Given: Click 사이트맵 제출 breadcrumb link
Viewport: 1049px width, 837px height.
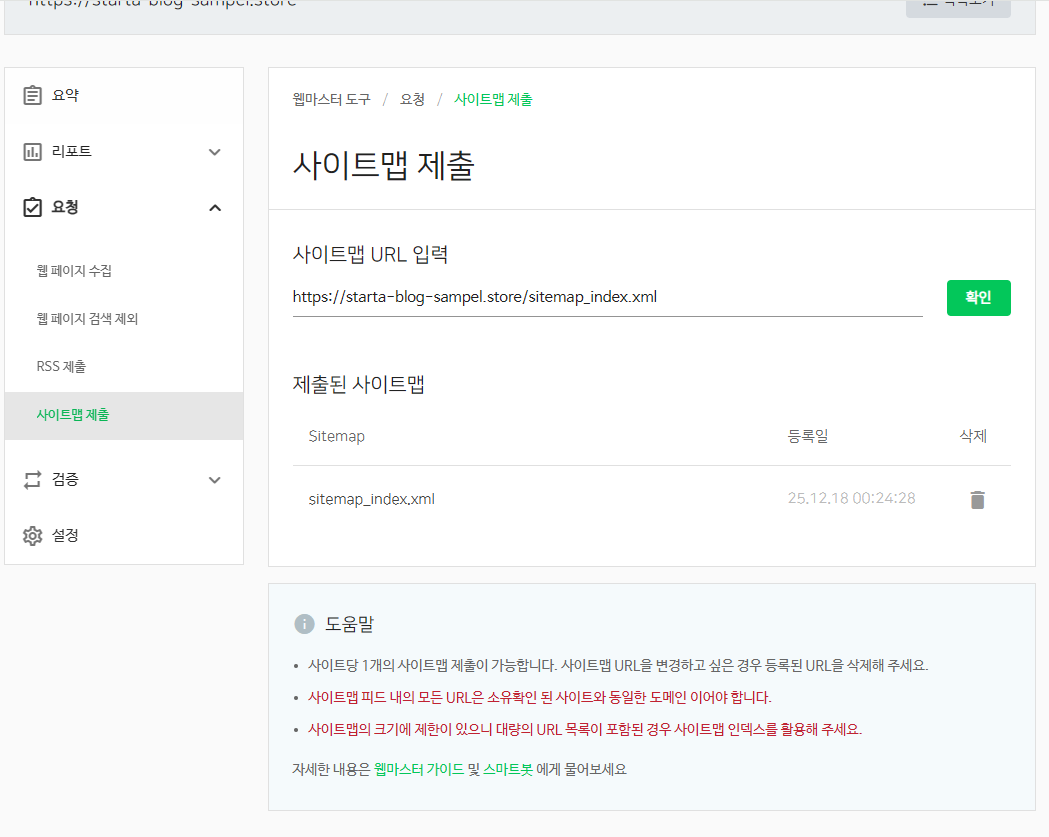Looking at the screenshot, I should coord(493,100).
